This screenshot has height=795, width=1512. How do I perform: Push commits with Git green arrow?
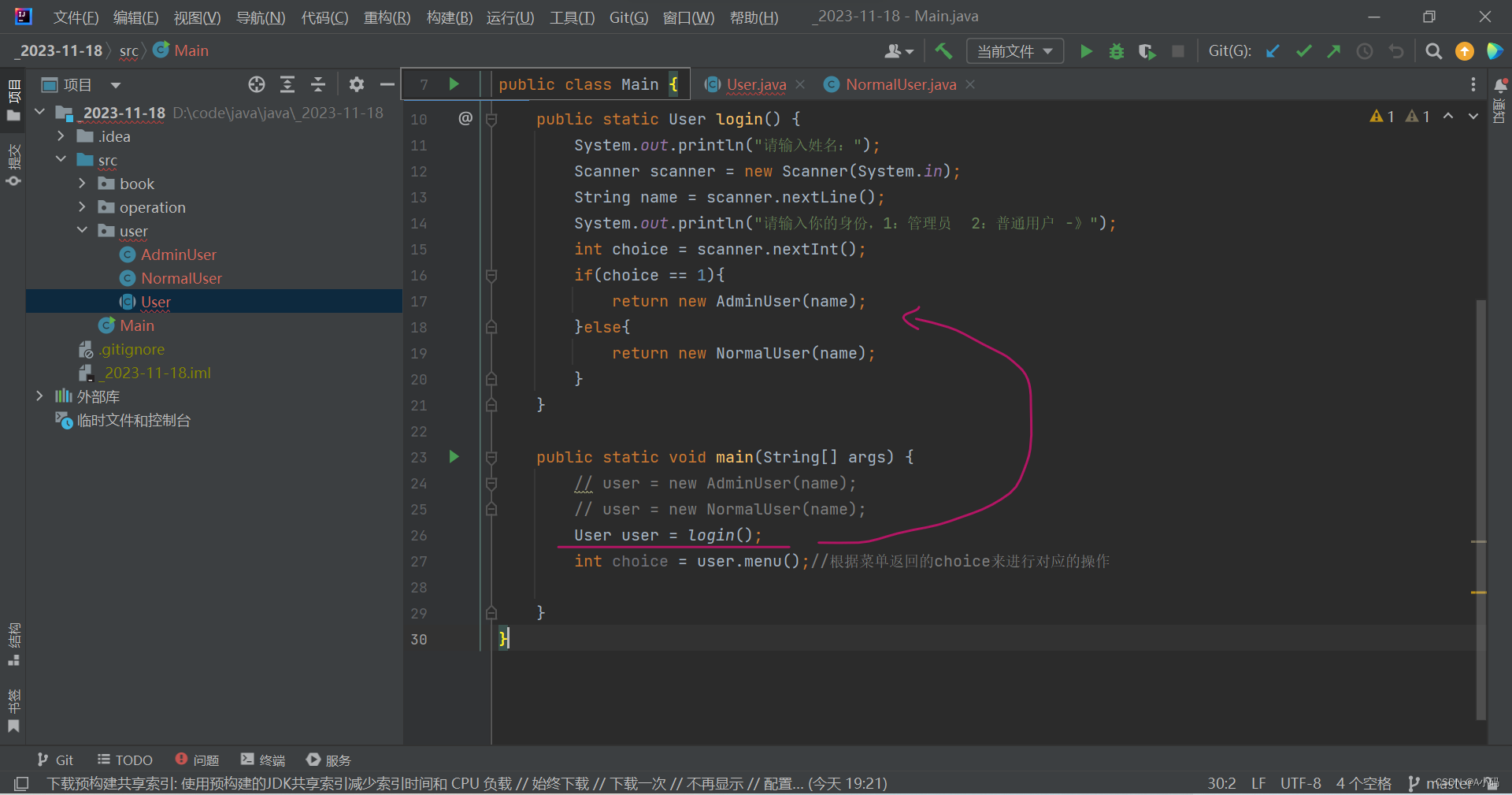click(1334, 51)
